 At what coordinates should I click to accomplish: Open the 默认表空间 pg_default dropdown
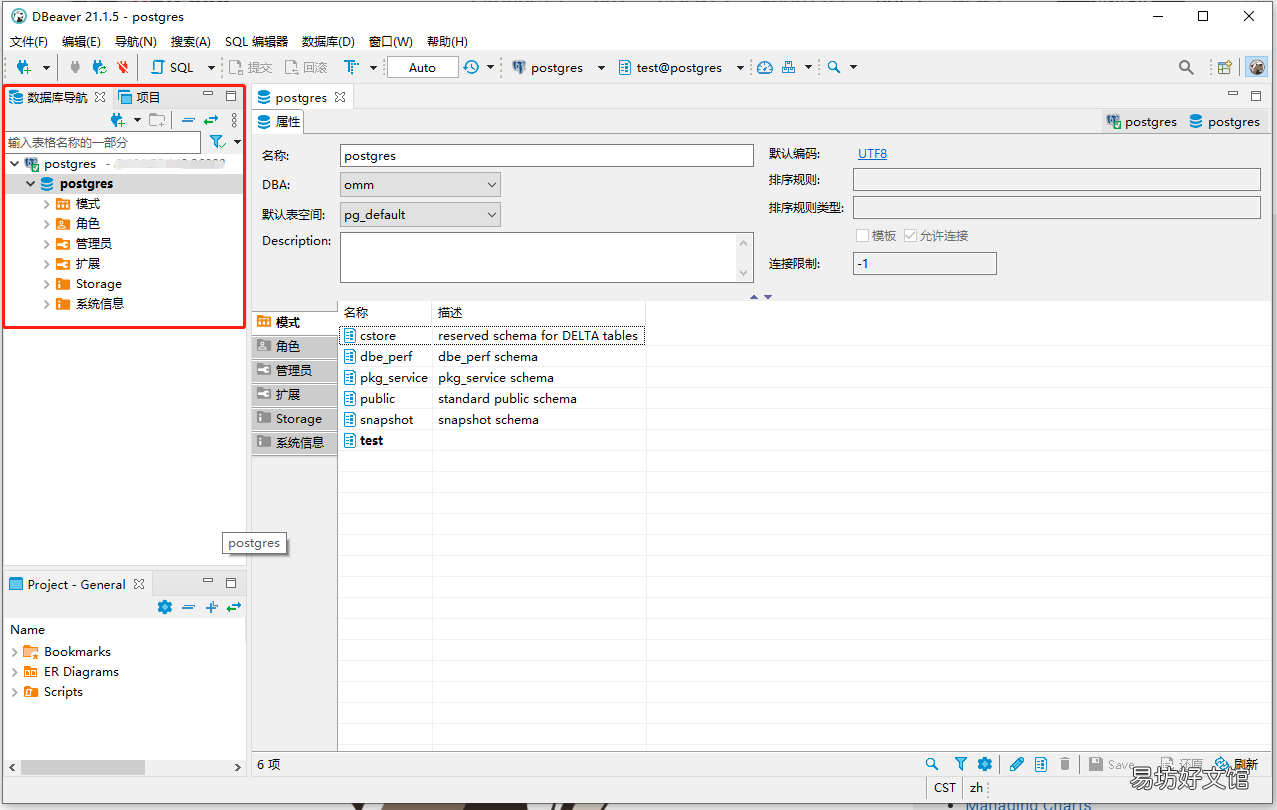pyautogui.click(x=420, y=215)
